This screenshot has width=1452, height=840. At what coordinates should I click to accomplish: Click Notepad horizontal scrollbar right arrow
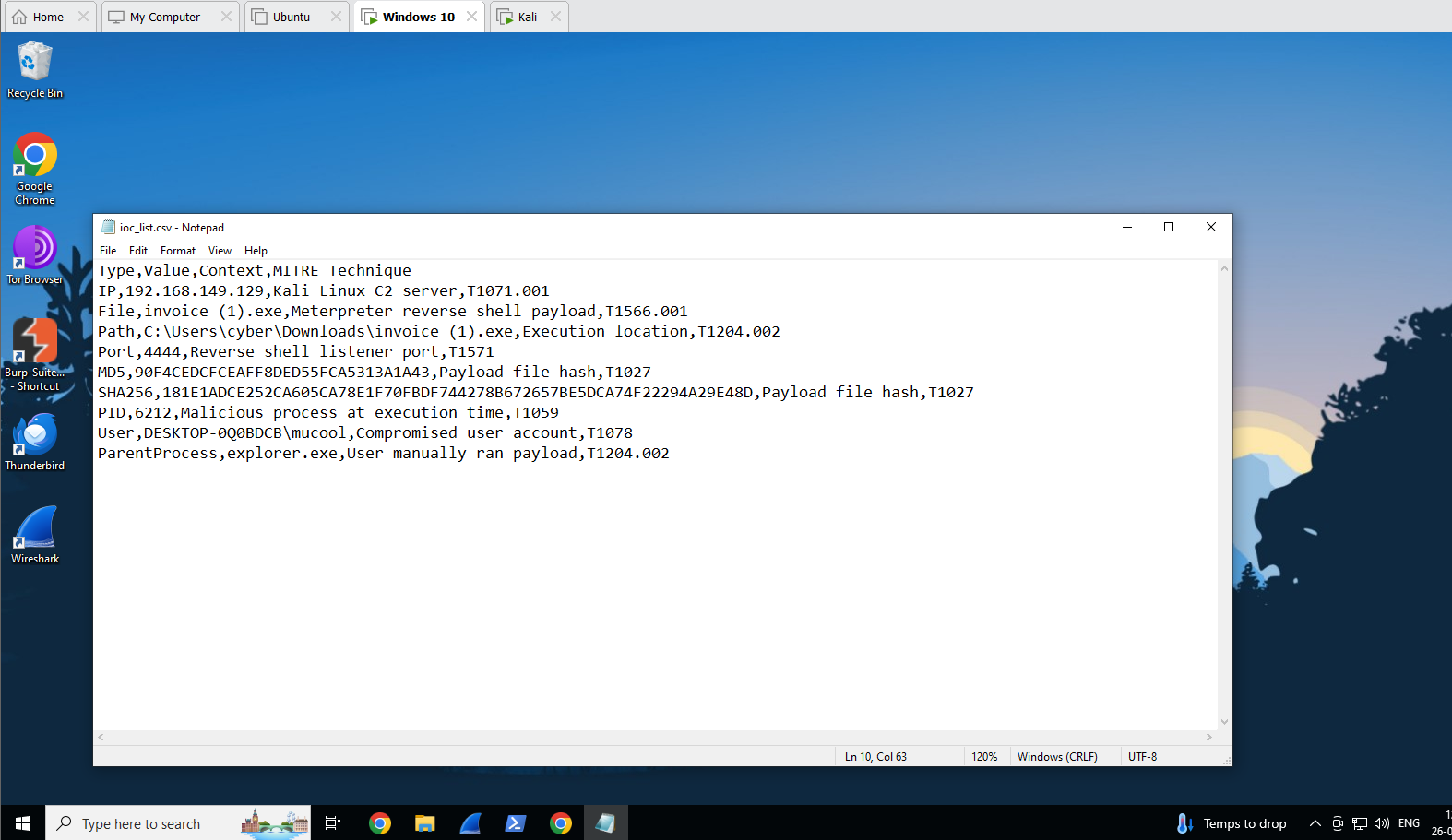1208,738
